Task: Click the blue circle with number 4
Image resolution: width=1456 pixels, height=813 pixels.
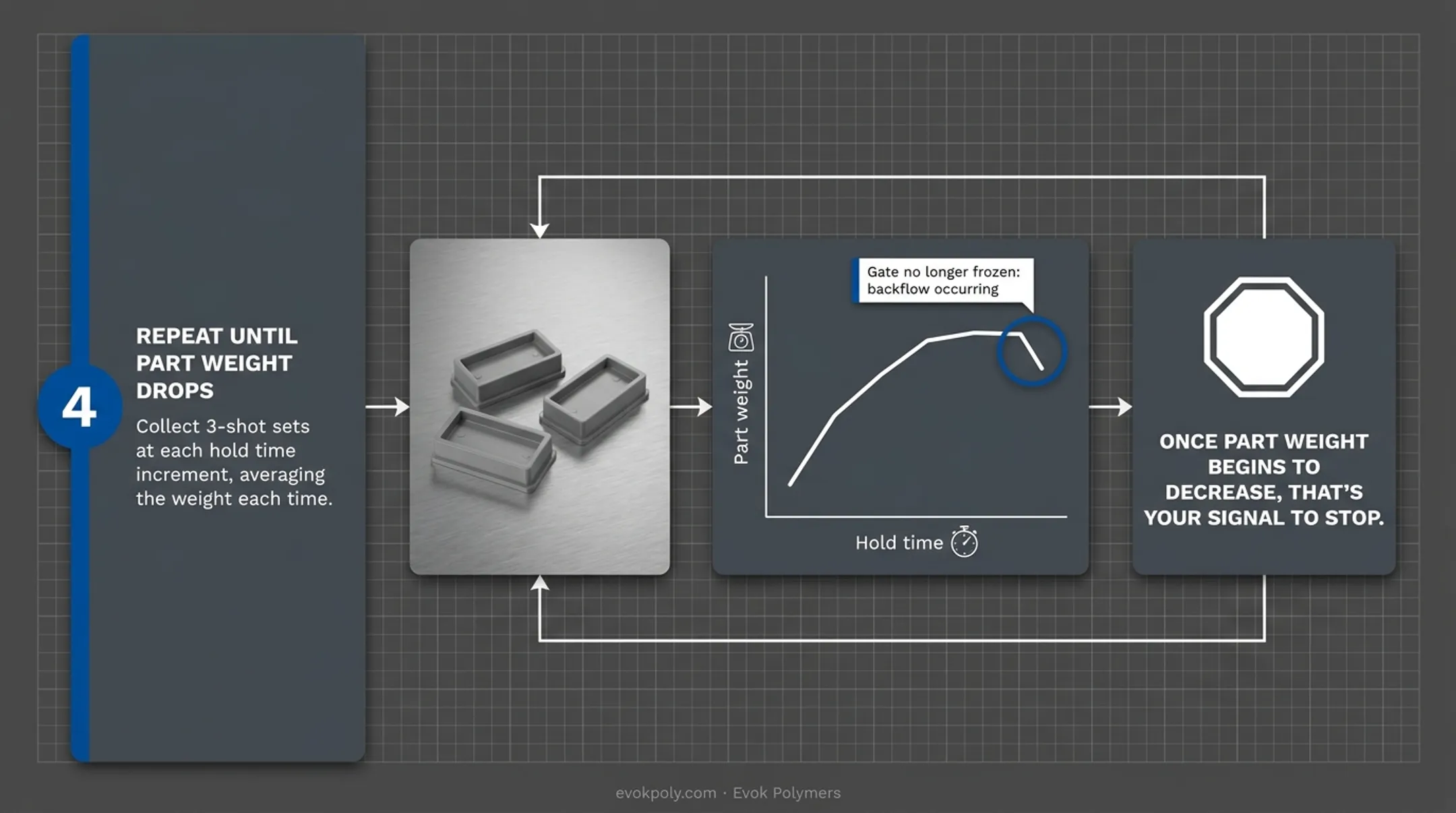Action: tap(80, 407)
